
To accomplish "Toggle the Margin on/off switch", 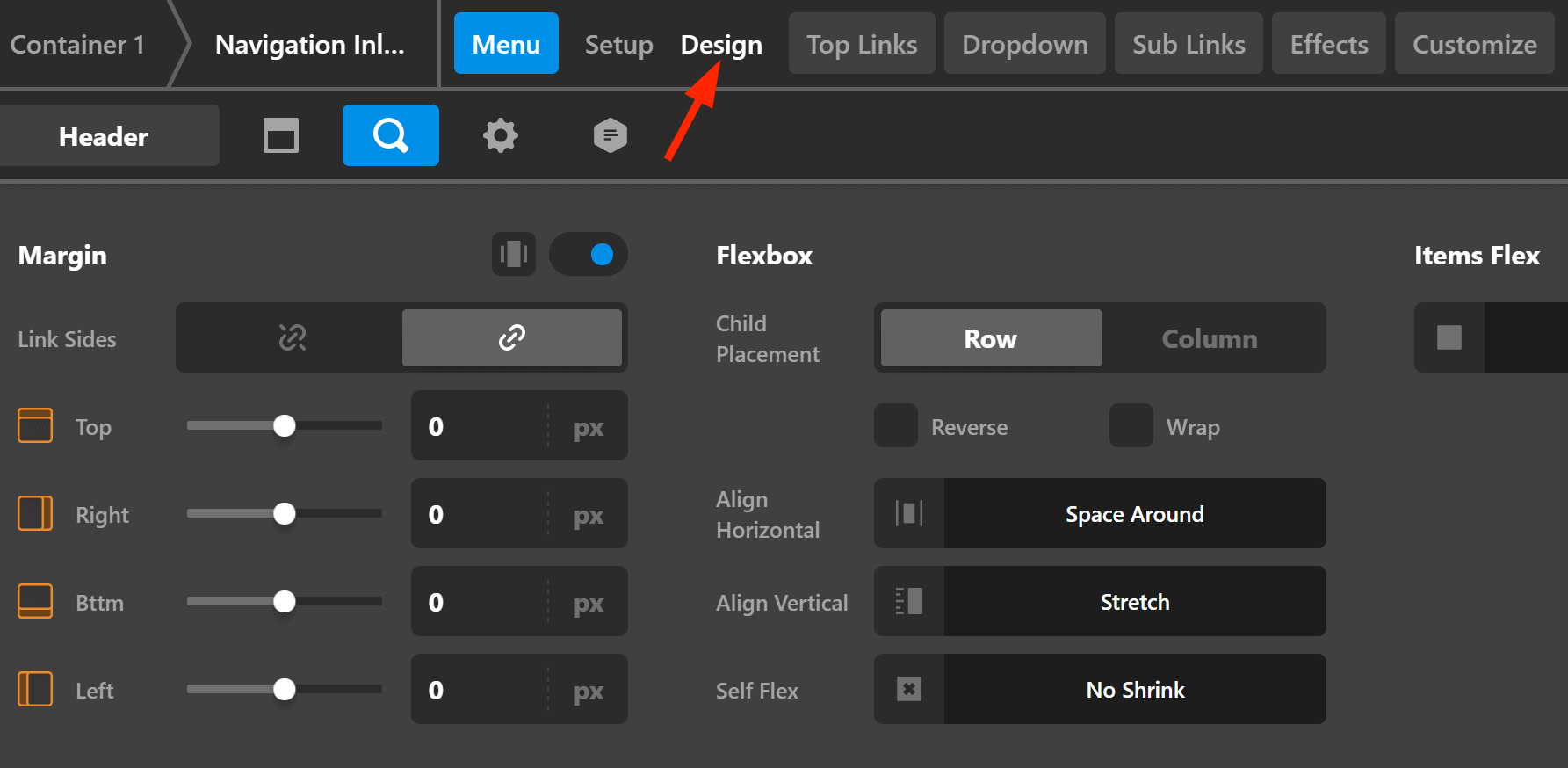I will pyautogui.click(x=589, y=254).
